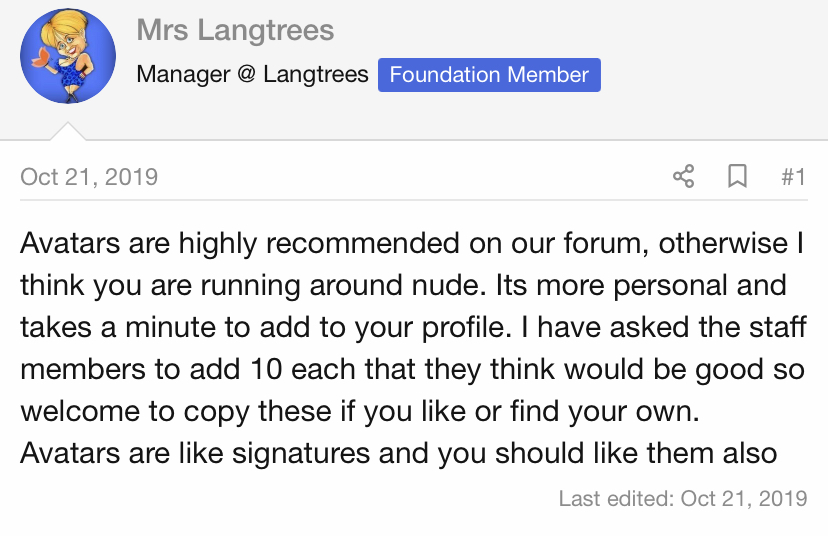Bookmark this post using the bookmark icon
Viewport: 828px width, 536px height.
pos(737,176)
